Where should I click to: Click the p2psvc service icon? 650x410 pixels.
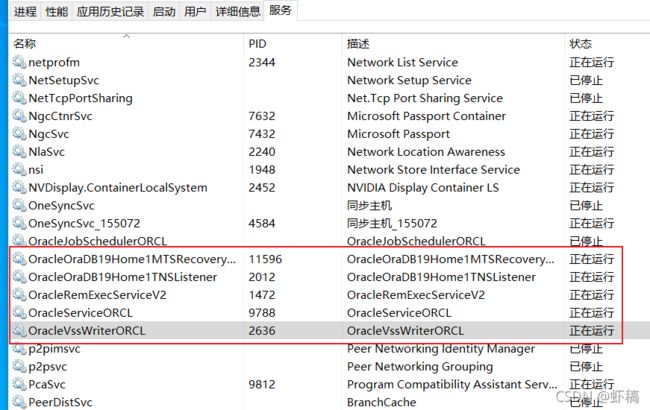click(19, 366)
